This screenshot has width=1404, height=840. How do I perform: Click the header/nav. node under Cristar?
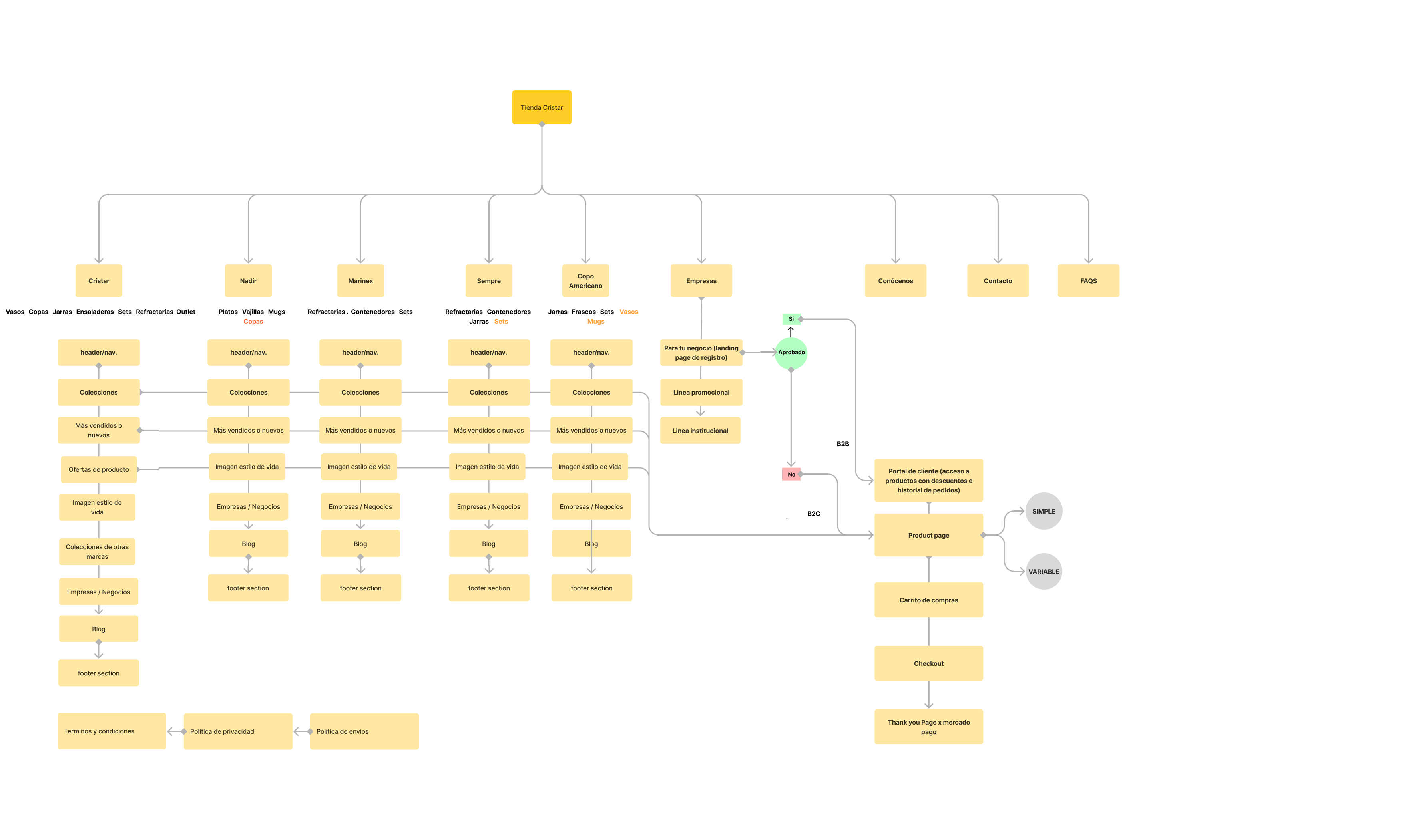[x=99, y=353]
